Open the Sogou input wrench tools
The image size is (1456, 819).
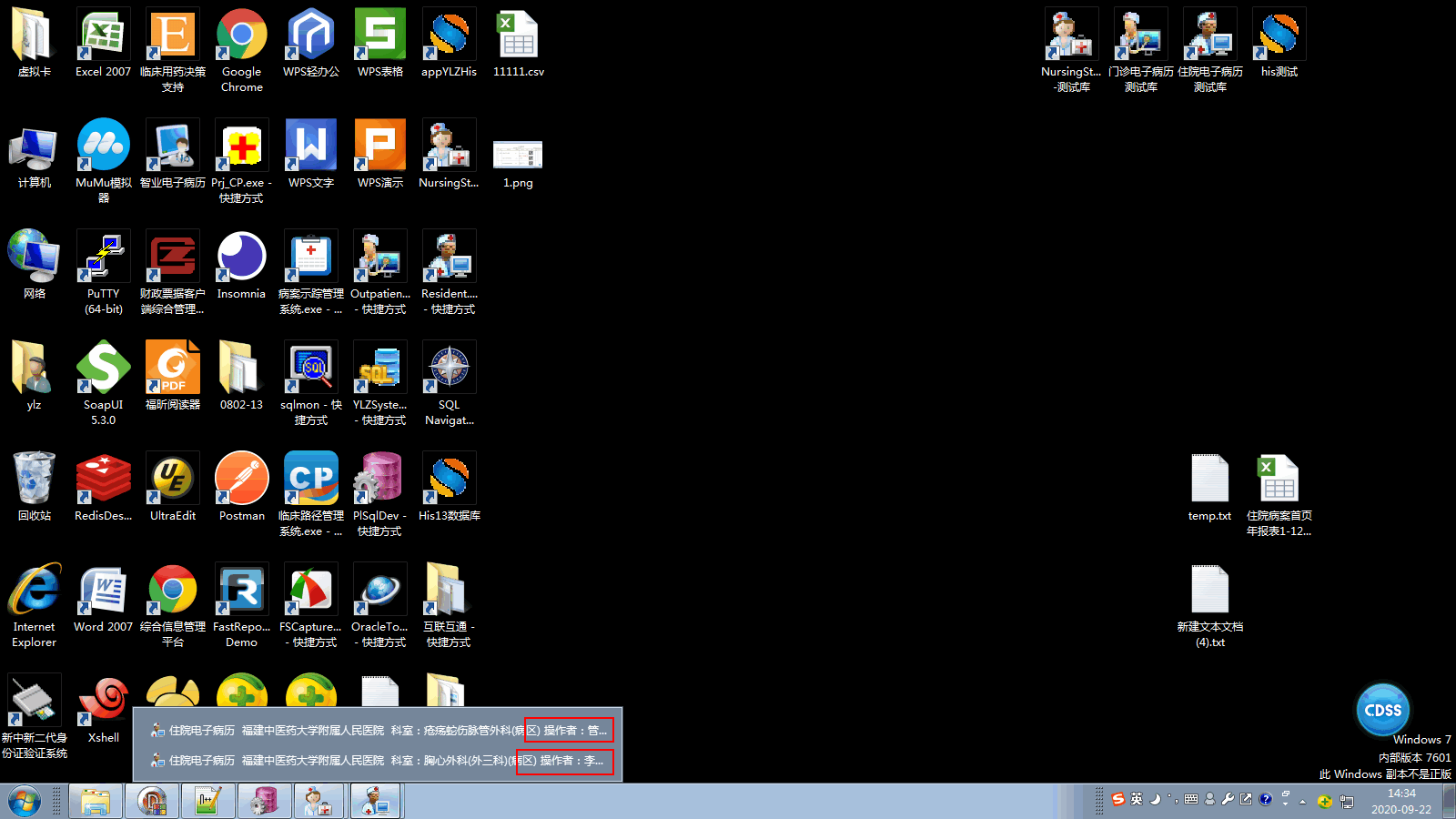[x=1228, y=799]
